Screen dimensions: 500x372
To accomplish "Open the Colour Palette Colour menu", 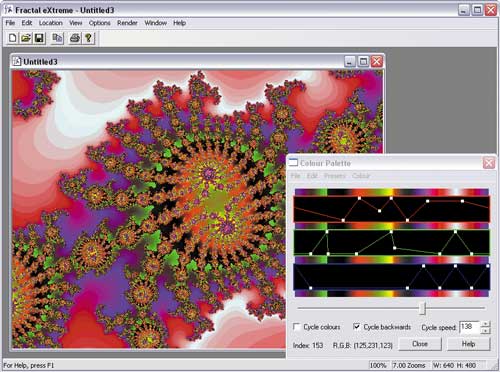I will click(x=361, y=176).
